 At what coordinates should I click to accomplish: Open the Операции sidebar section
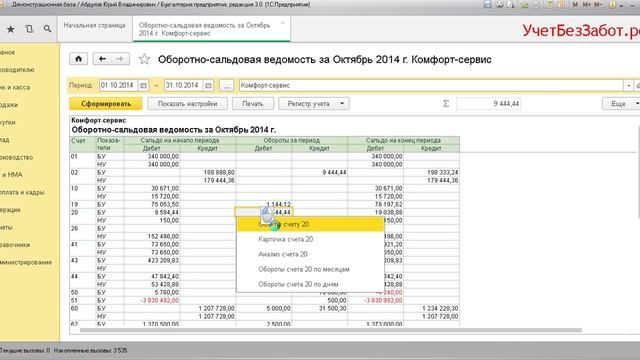click(10, 210)
